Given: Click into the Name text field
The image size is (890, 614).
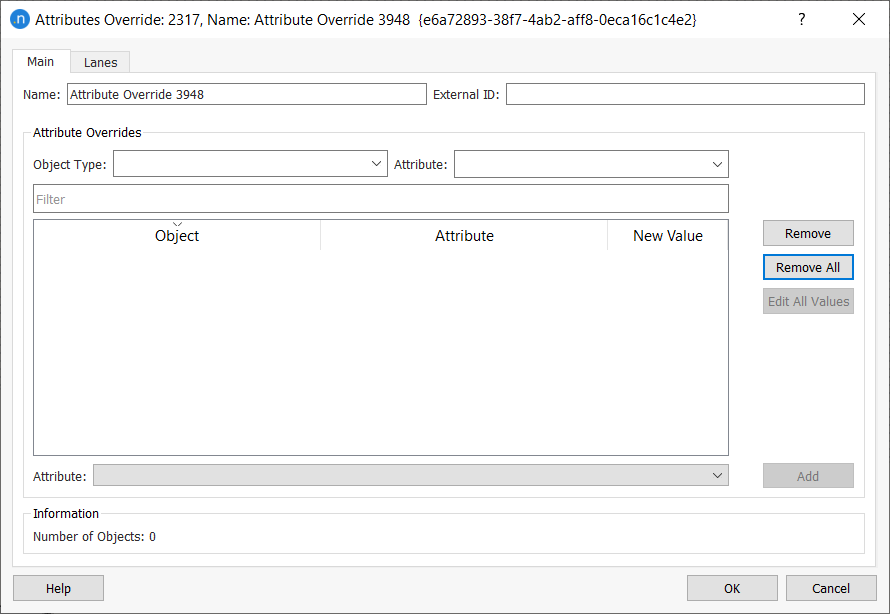Looking at the screenshot, I should click(x=246, y=94).
